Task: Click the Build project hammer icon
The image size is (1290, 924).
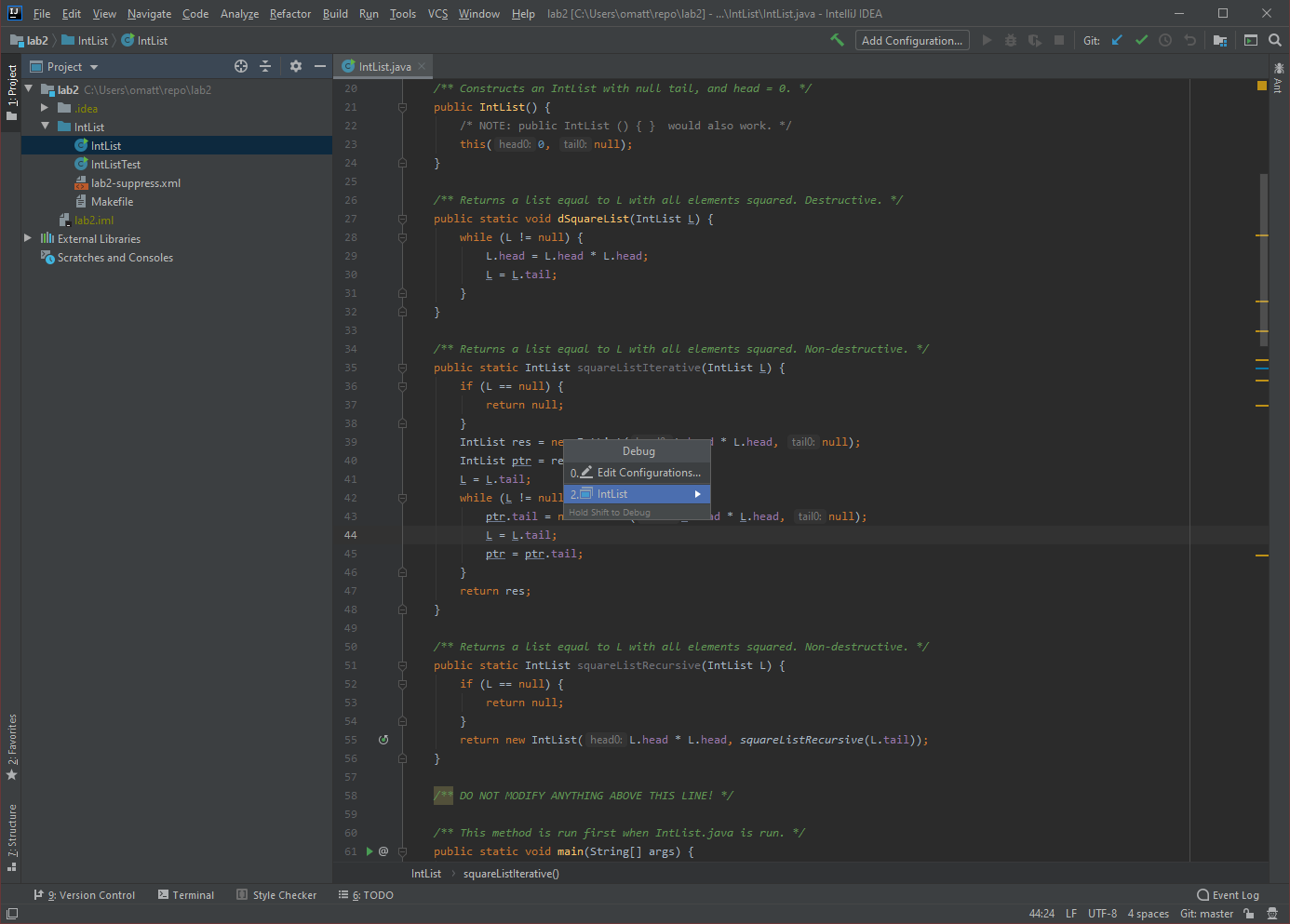Action: (x=837, y=40)
